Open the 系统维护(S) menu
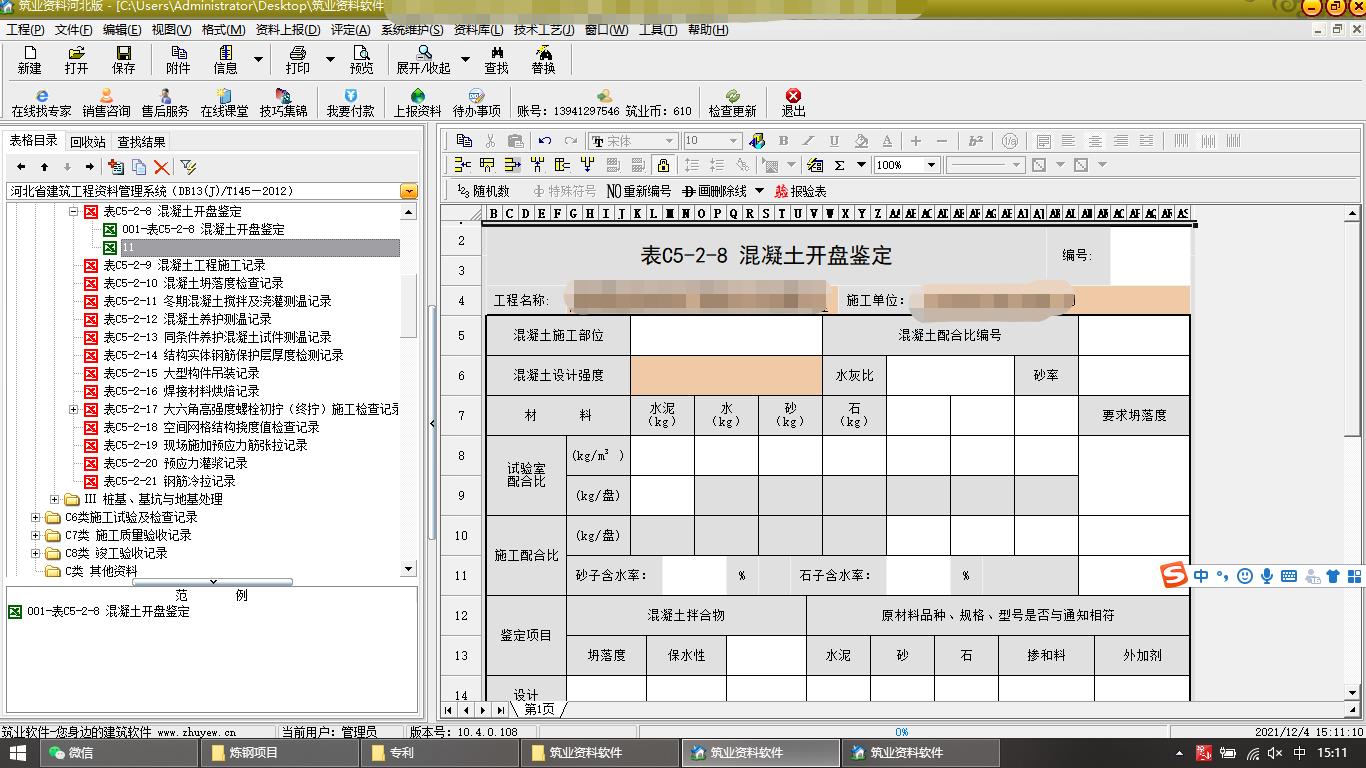The width and height of the screenshot is (1366, 768). (412, 30)
